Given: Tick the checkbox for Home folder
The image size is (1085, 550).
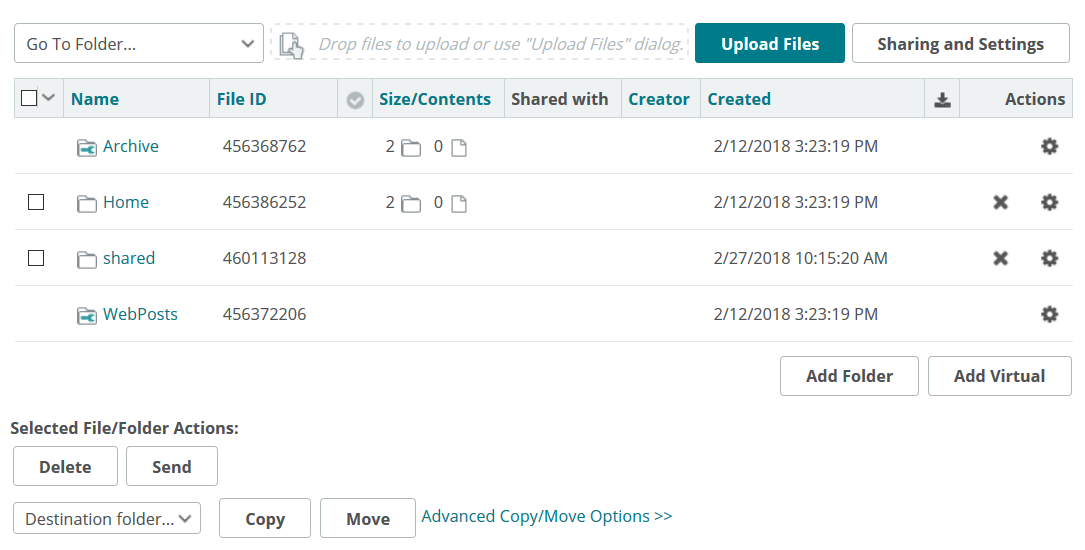Looking at the screenshot, I should [36, 202].
